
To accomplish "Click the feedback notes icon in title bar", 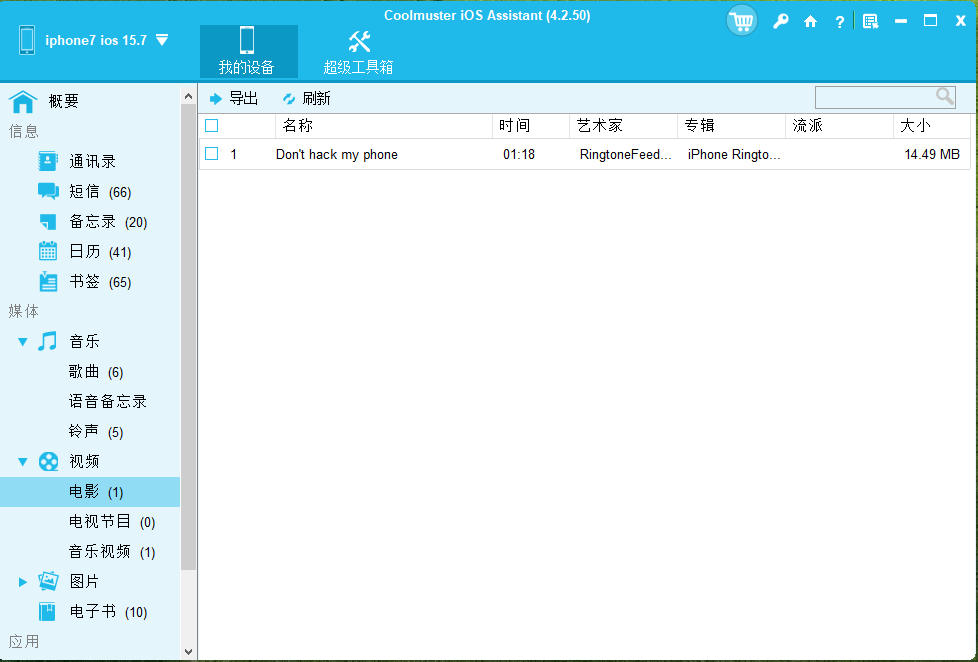I will [x=870, y=22].
